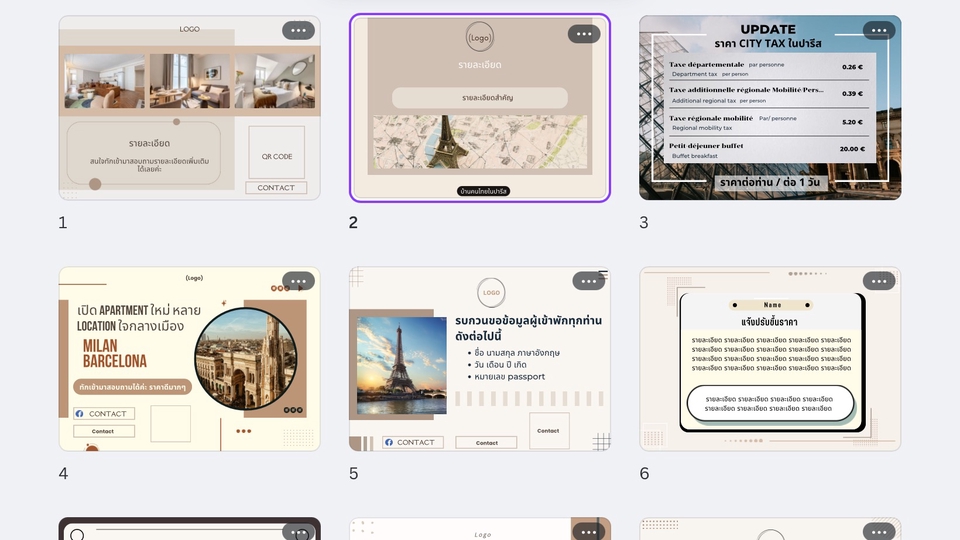The width and height of the screenshot is (960, 540).
Task: Open more options on page 6 thumbnail
Action: [x=879, y=282]
